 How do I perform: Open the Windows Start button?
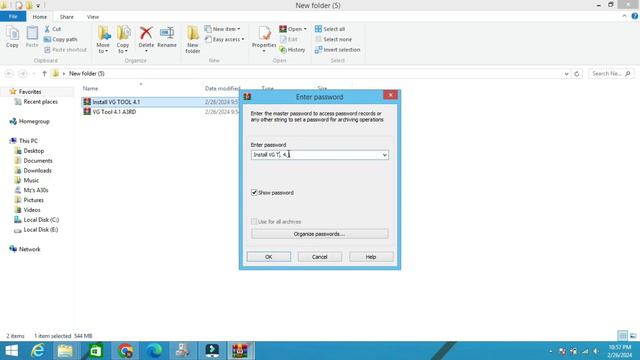coord(12,351)
